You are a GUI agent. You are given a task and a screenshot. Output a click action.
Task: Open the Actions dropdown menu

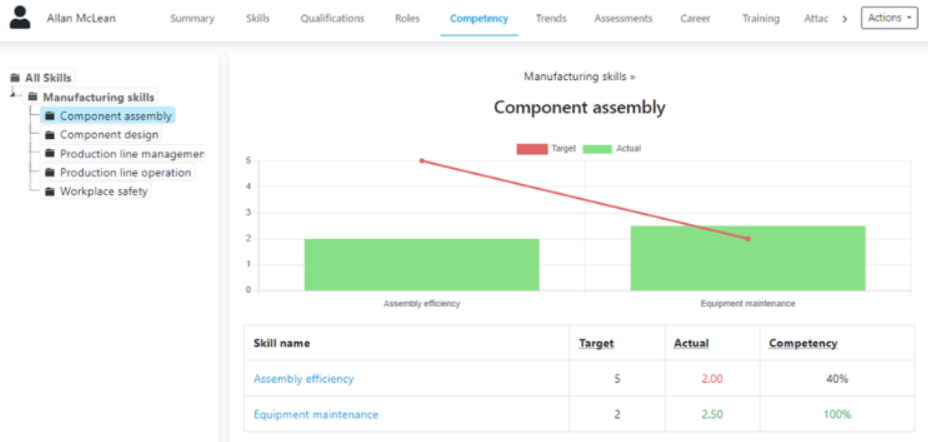click(x=888, y=18)
